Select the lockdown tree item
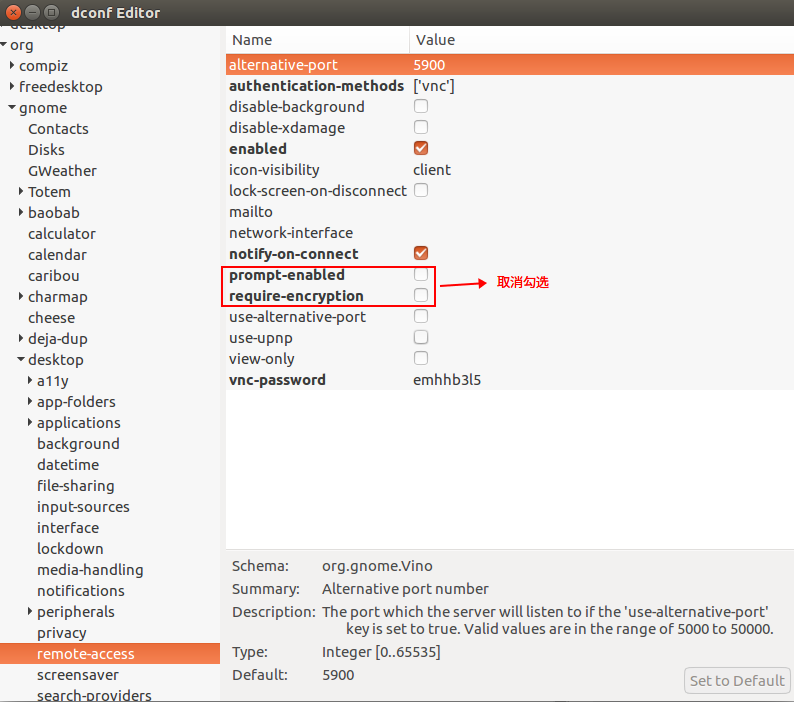The image size is (794, 702). pyautogui.click(x=70, y=549)
